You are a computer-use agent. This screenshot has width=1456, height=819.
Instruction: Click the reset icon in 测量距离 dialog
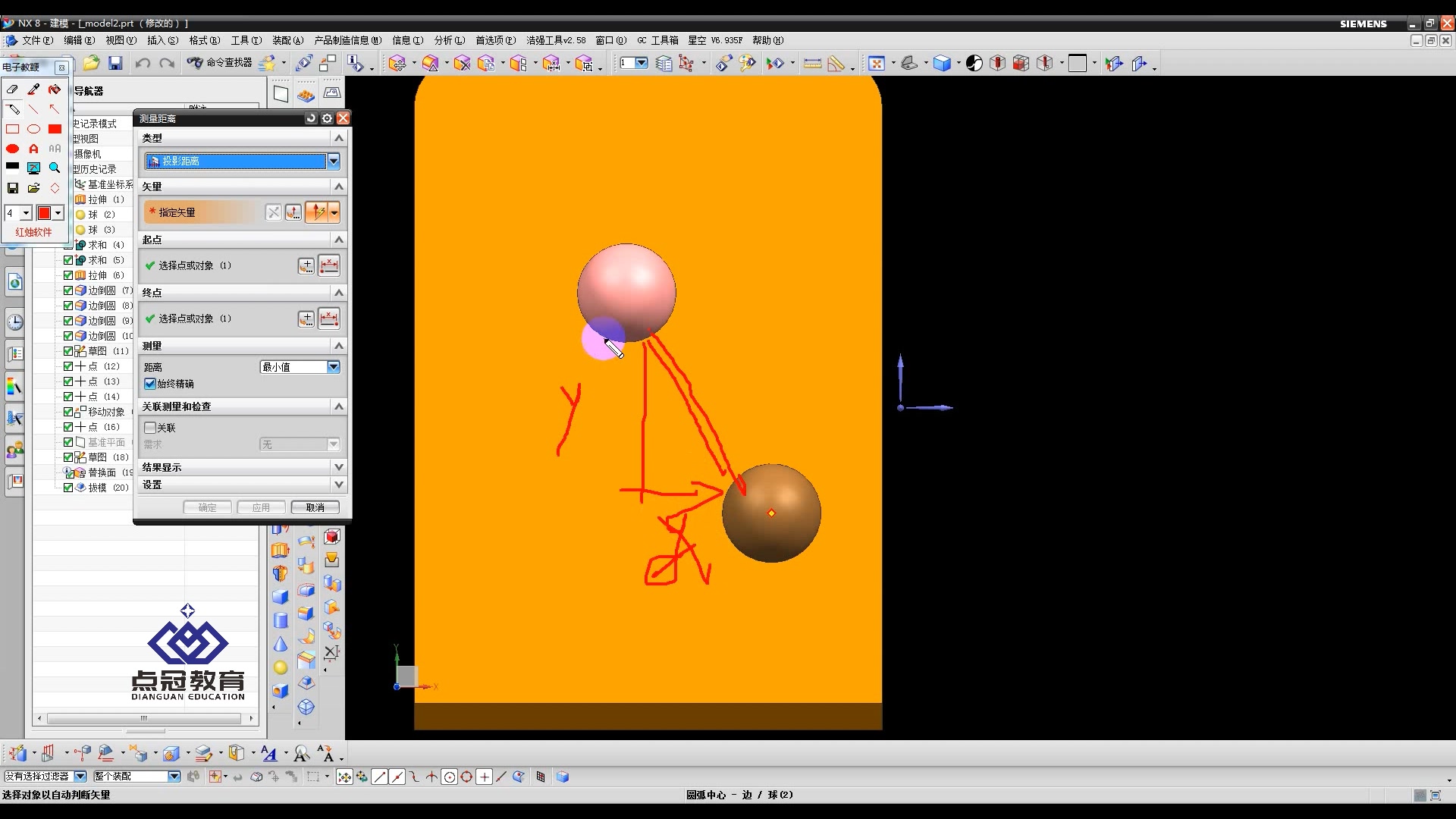click(311, 118)
